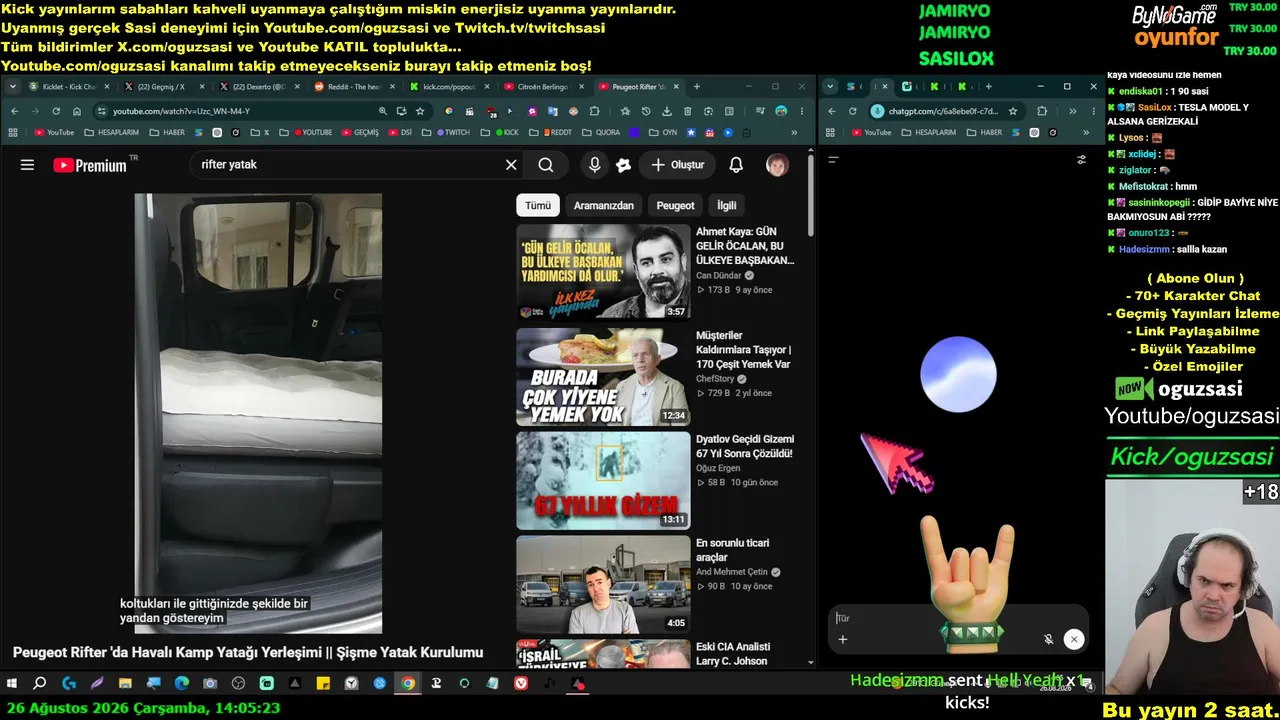
Task: Open a new tab in YouTube window
Action: [697, 87]
